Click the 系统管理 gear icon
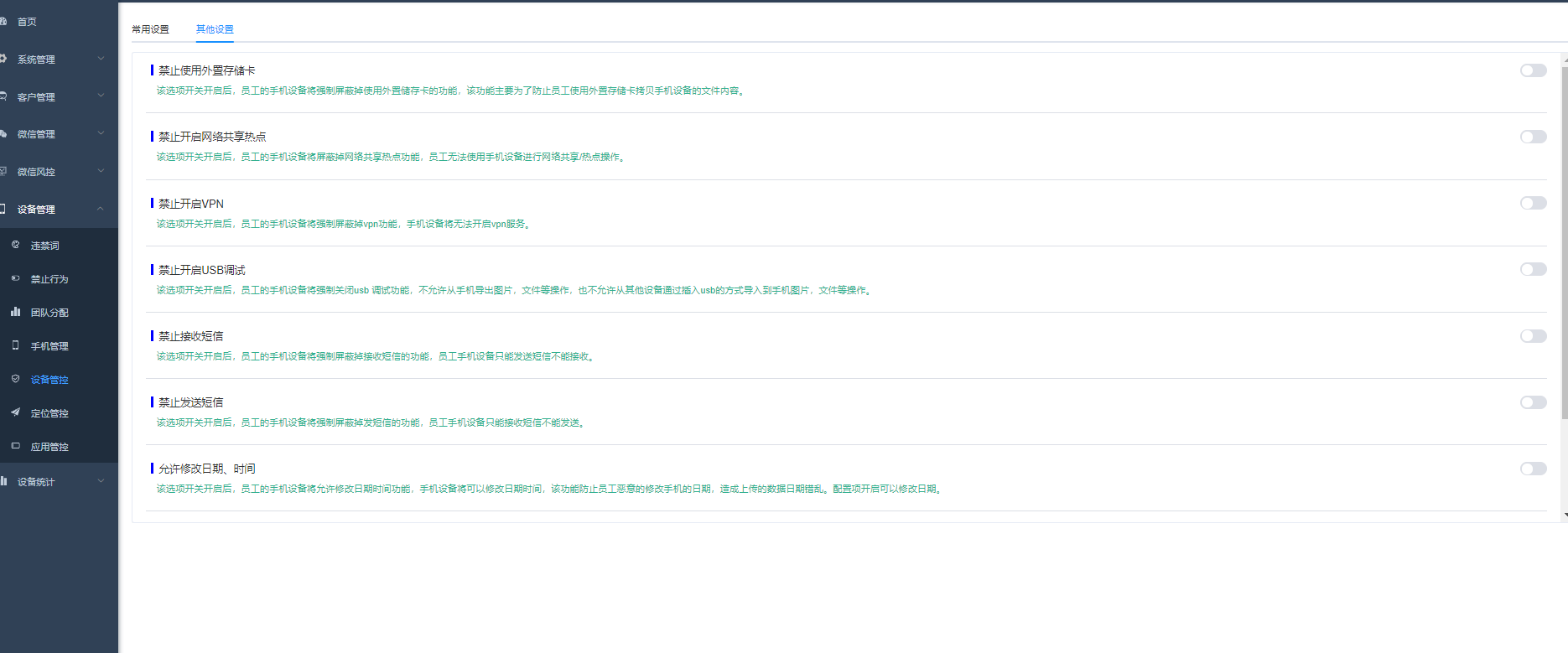This screenshot has height=653, width=1568. click(x=3, y=59)
